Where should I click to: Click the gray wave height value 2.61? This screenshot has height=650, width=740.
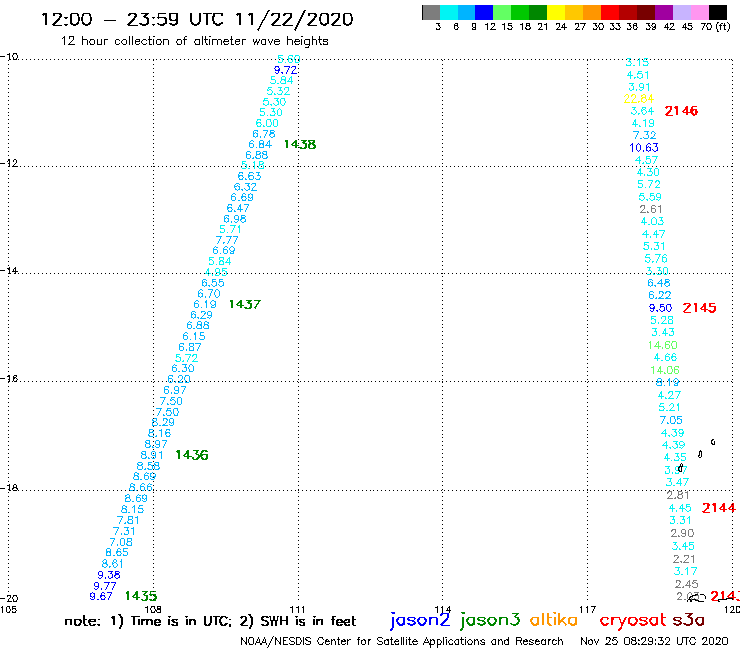(651, 209)
